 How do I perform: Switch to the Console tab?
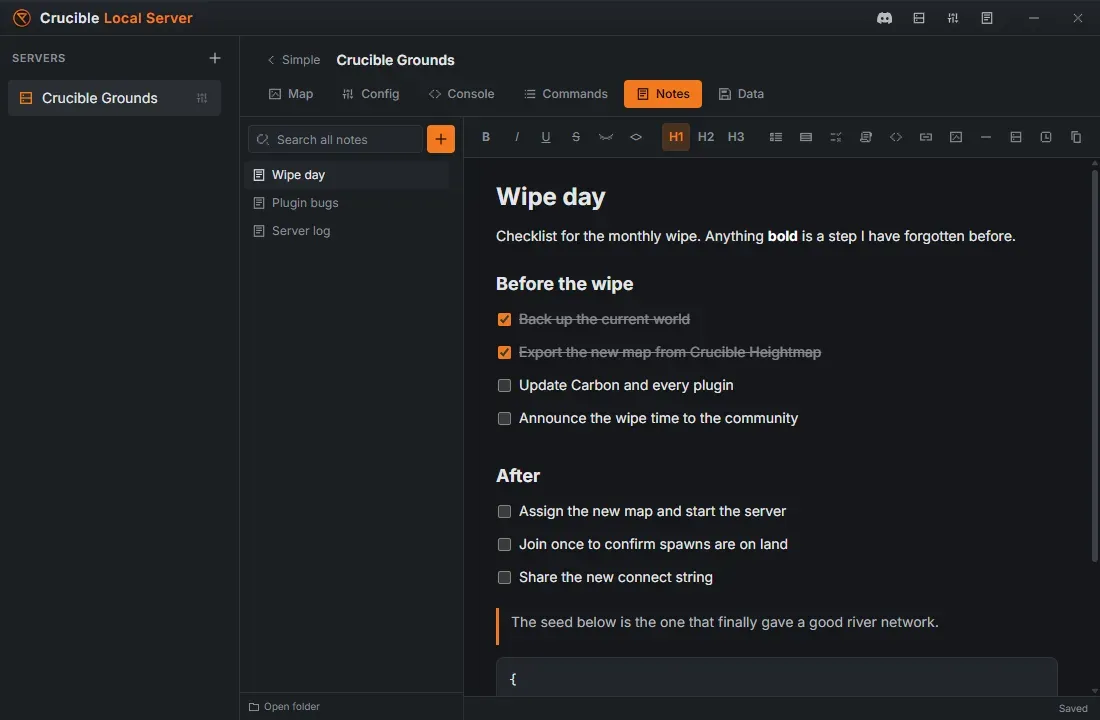[461, 94]
